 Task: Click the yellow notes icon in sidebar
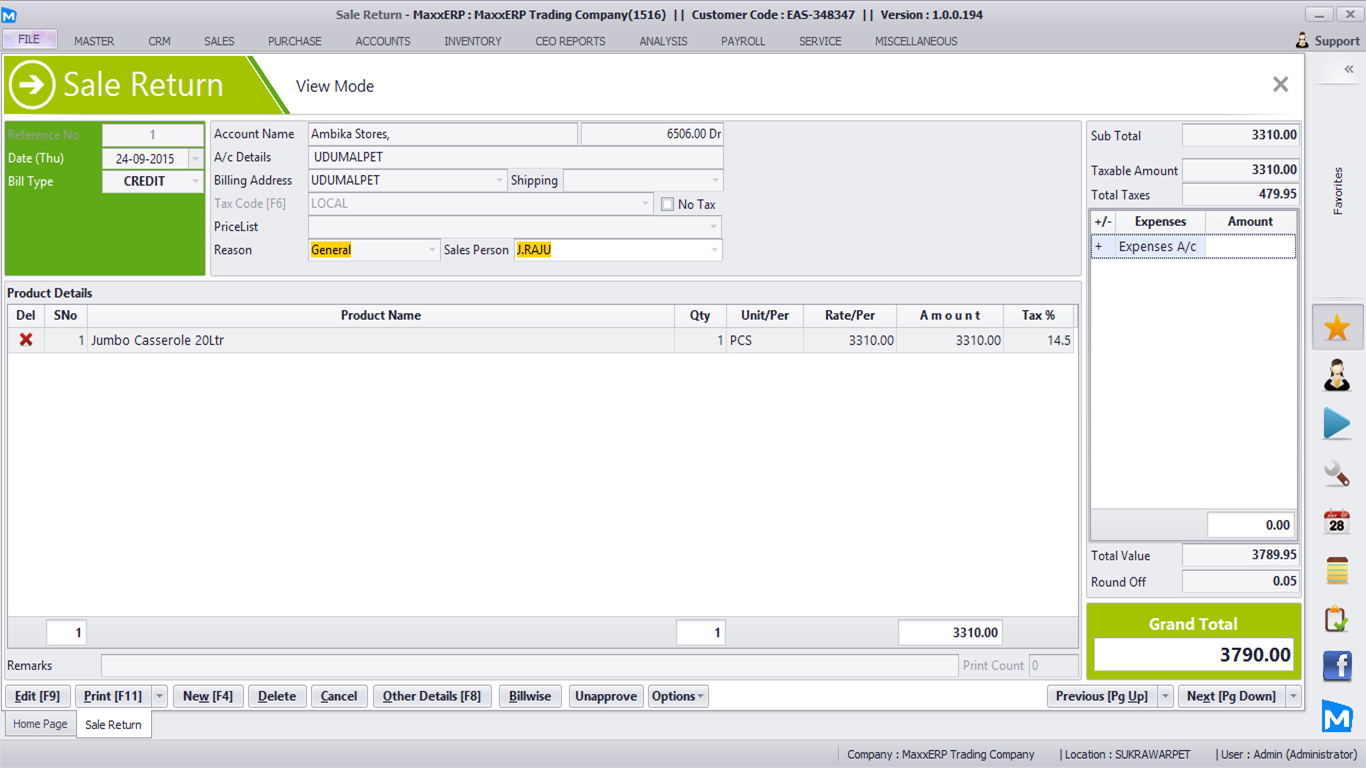pyautogui.click(x=1337, y=570)
